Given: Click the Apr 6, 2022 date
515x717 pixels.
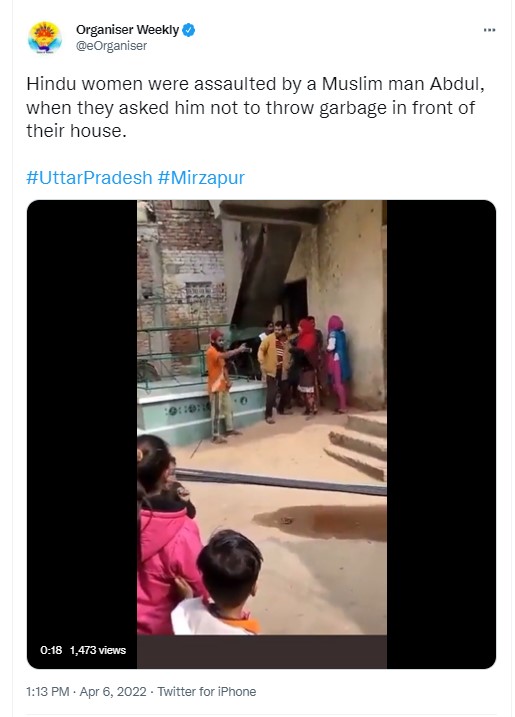Looking at the screenshot, I should (x=113, y=691).
